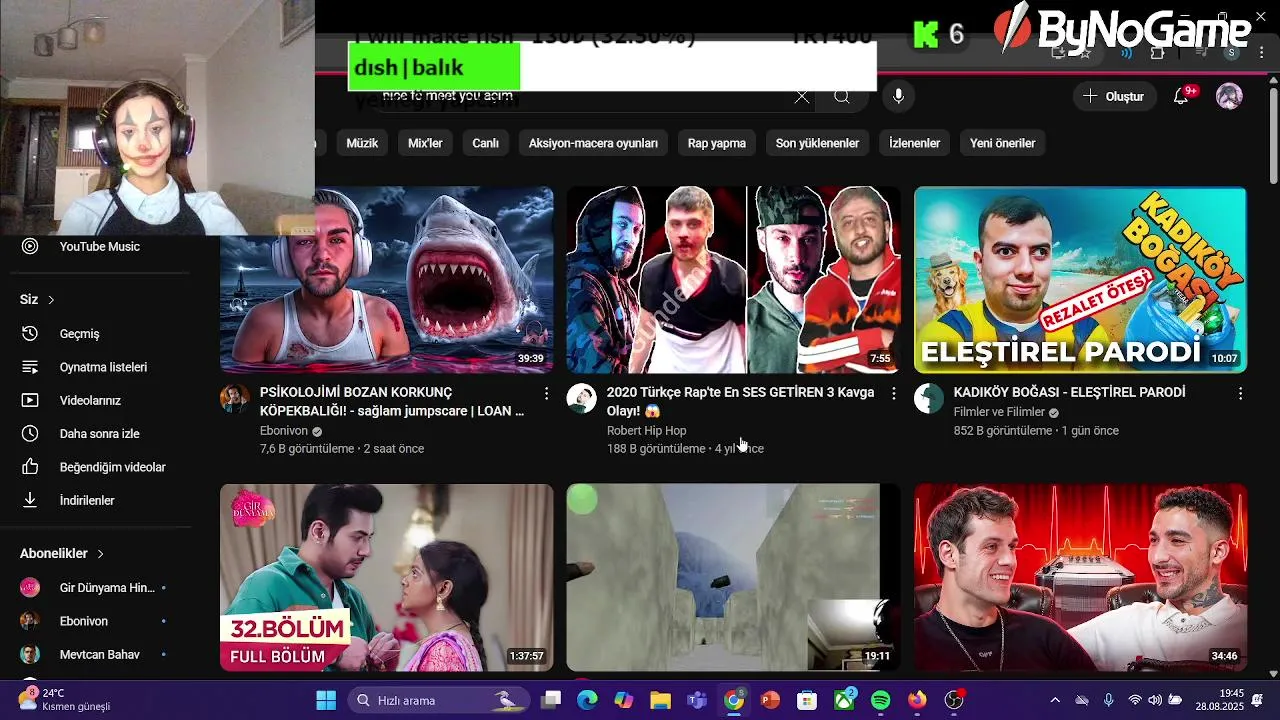
Task: Click the voice search microphone icon
Action: pyautogui.click(x=898, y=96)
